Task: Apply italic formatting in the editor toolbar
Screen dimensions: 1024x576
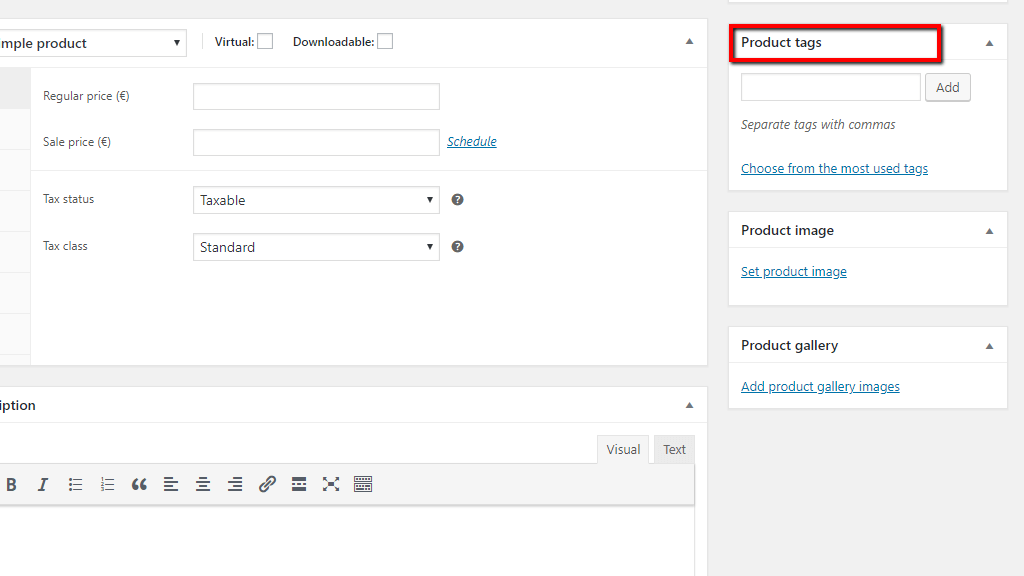Action: pos(43,485)
